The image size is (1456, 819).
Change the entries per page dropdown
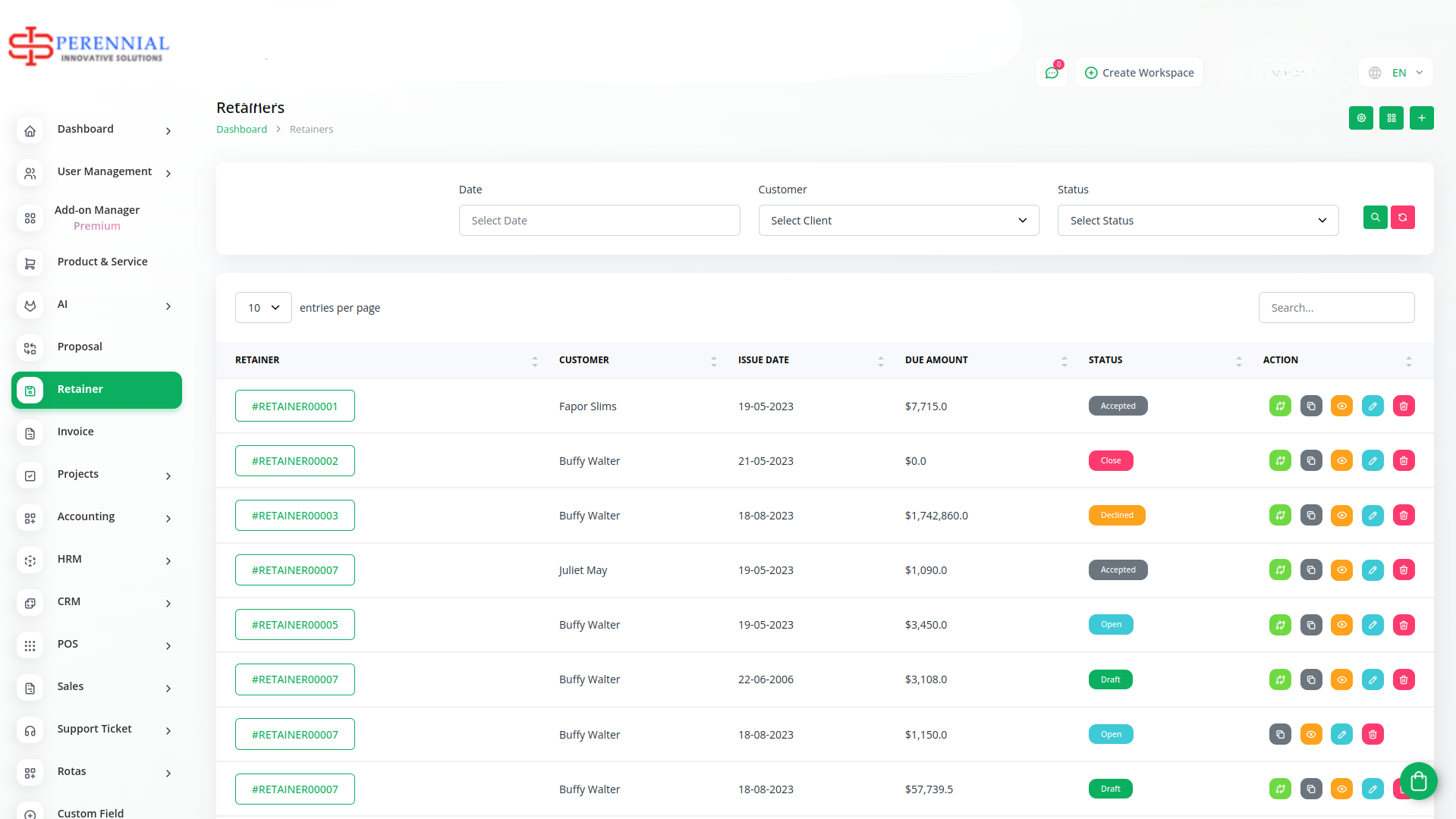pos(263,308)
